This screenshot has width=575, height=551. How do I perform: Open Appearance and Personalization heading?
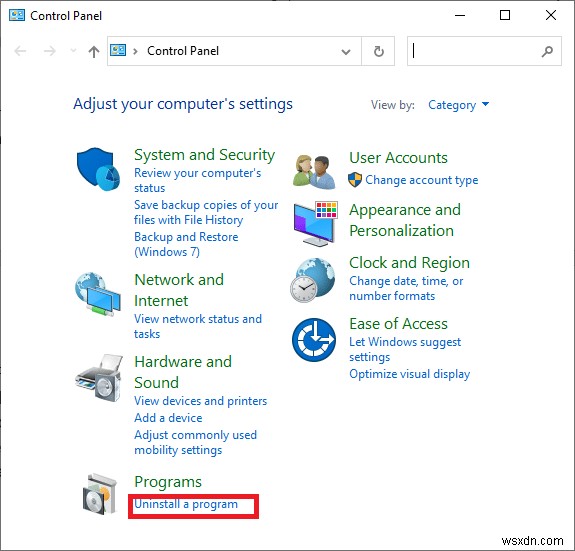[405, 220]
